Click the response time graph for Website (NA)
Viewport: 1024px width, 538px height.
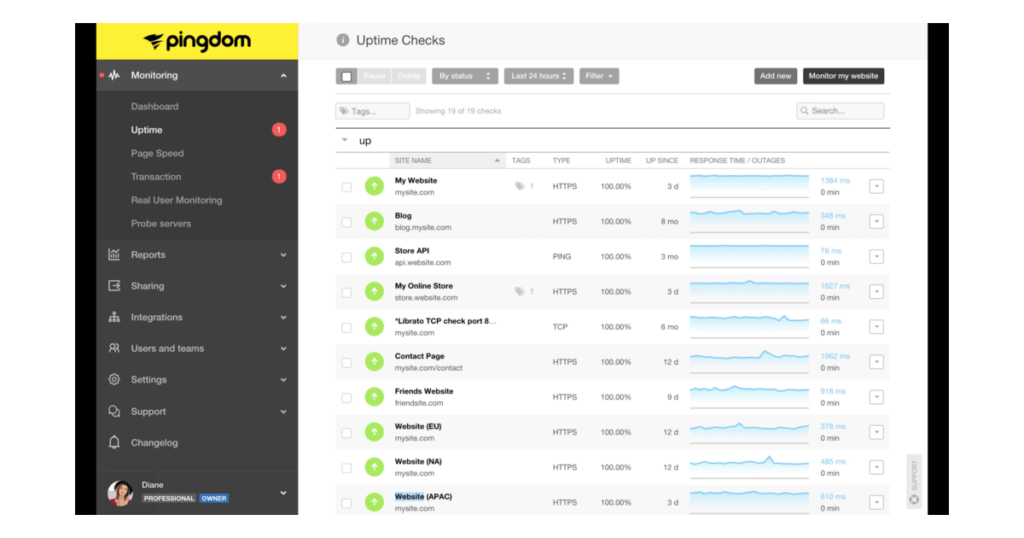749,466
